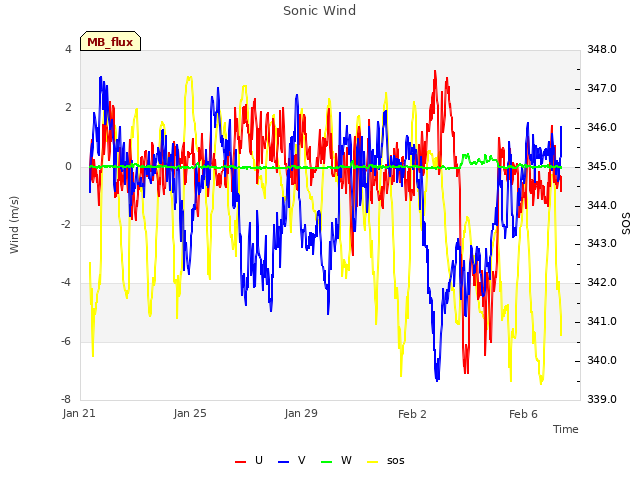Screen dimensions: 640x480
Task: Click the 348.0 right axis tick value
Action: coord(602,49)
